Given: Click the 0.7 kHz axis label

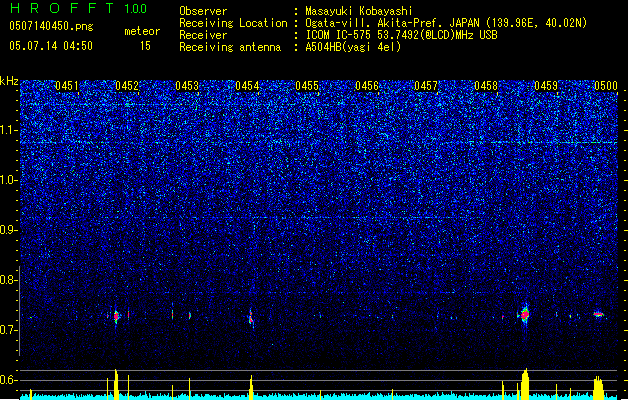Looking at the screenshot, I should pyautogui.click(x=9, y=330).
